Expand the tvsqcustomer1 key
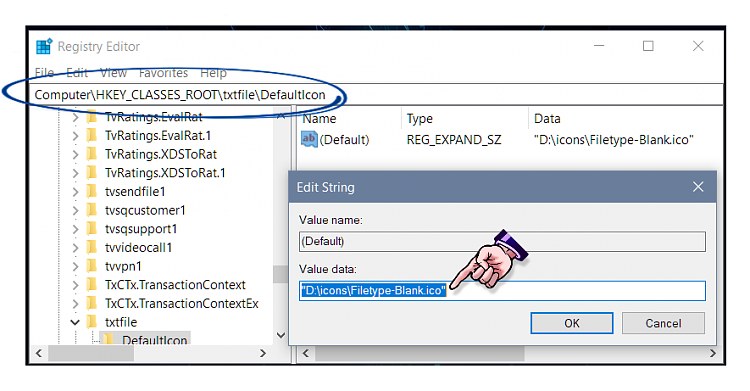The image size is (750, 391). tap(76, 211)
